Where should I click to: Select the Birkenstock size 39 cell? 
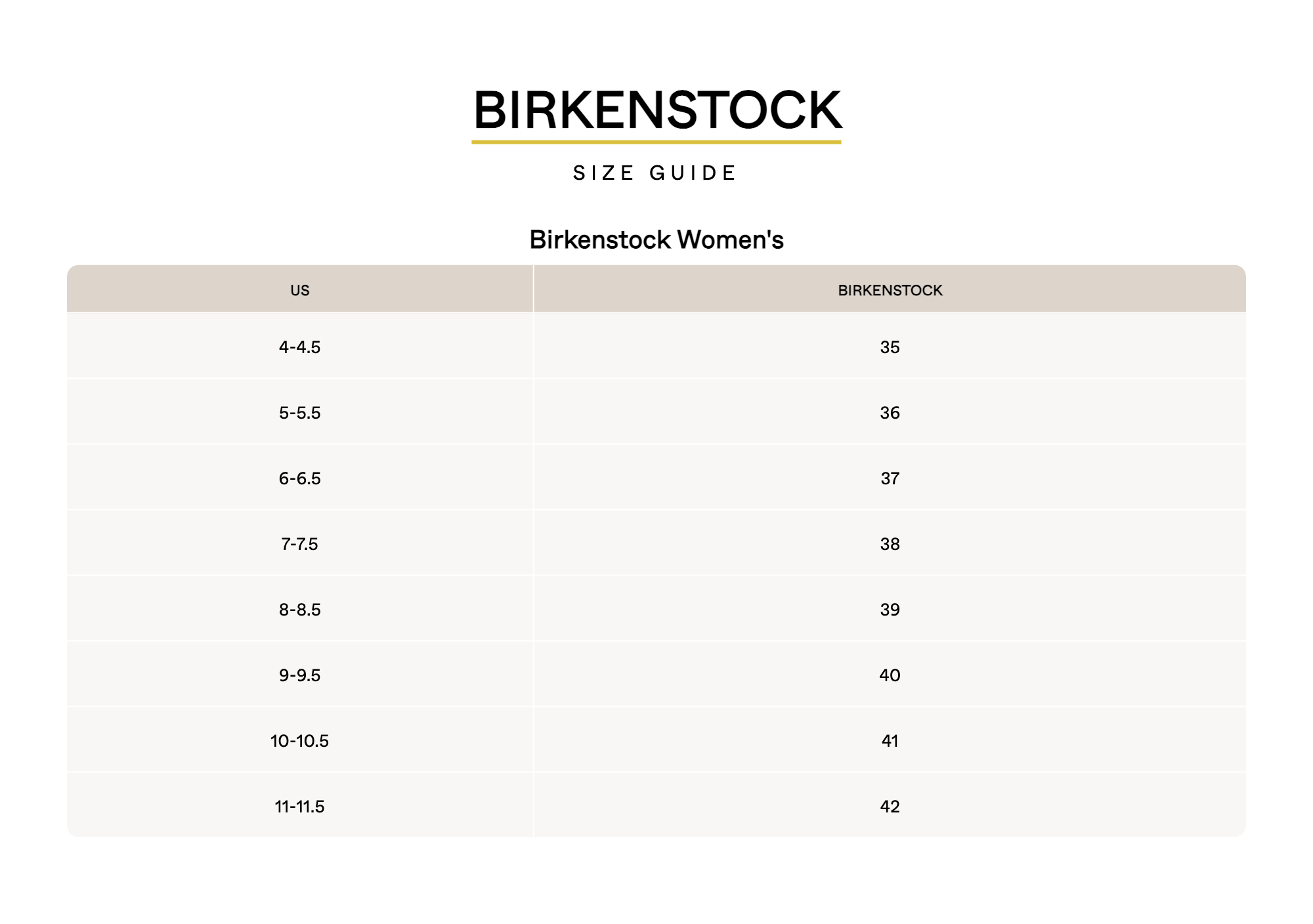[890, 608]
